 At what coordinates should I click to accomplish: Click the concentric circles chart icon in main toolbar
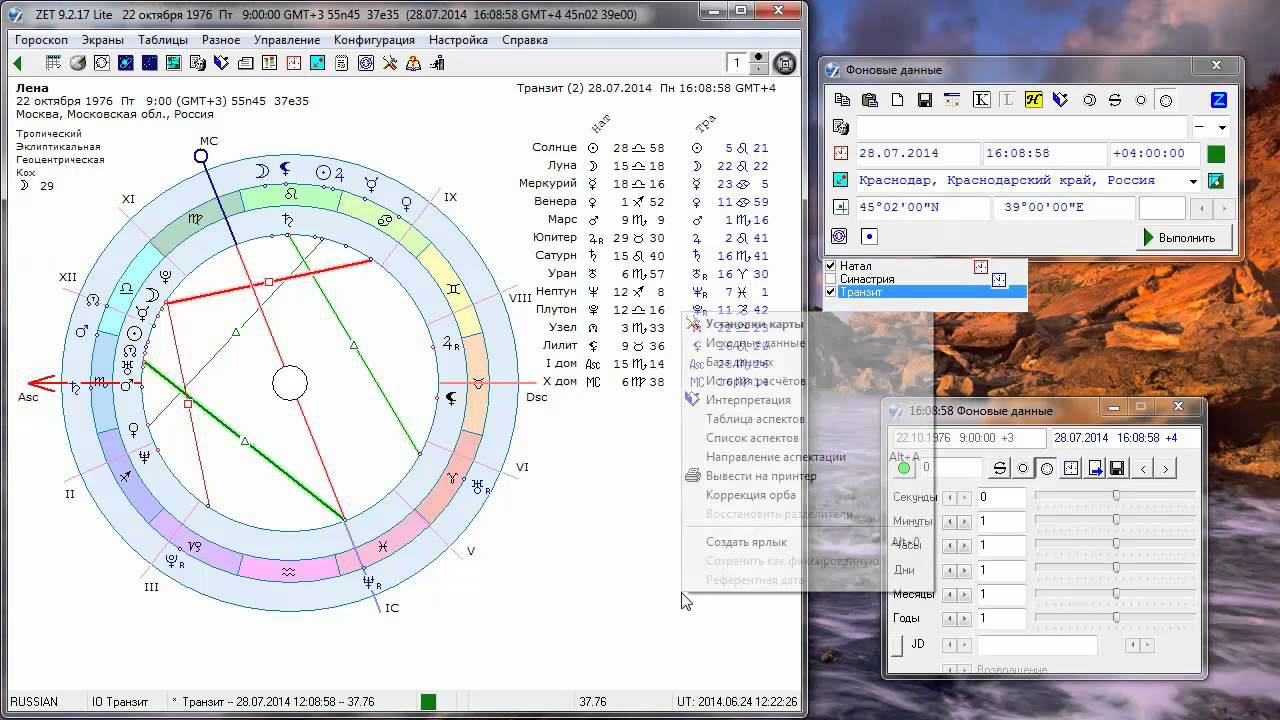click(366, 63)
